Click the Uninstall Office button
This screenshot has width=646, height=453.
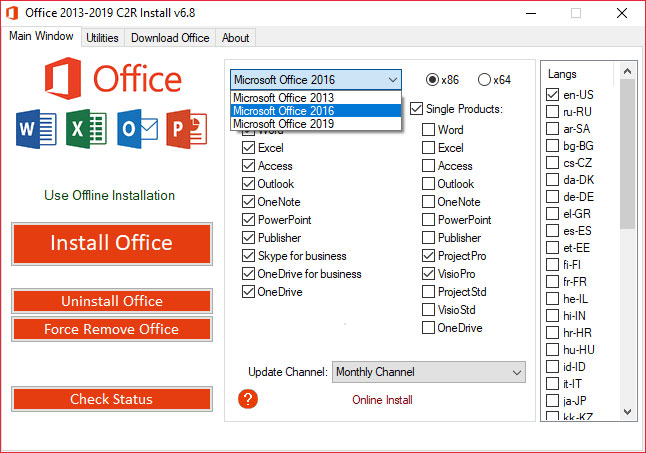(112, 301)
